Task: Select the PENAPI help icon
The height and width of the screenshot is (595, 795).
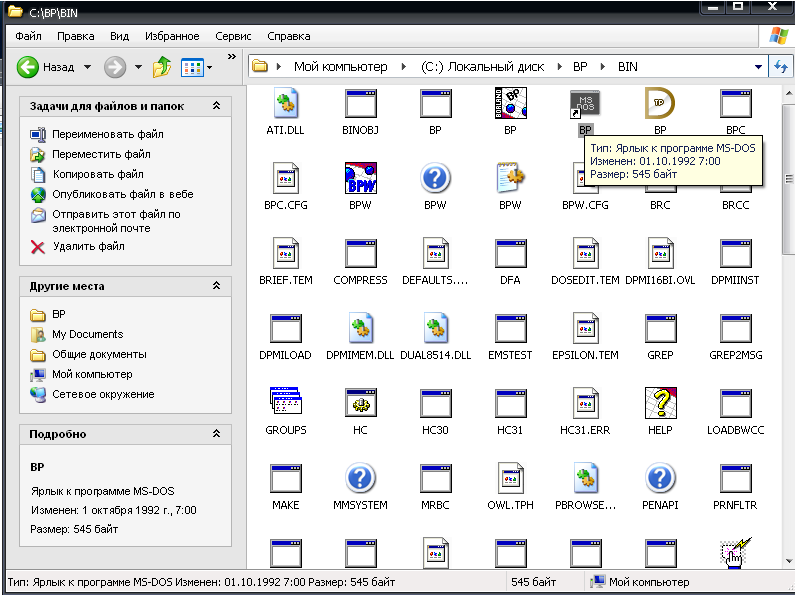Action: [660, 478]
